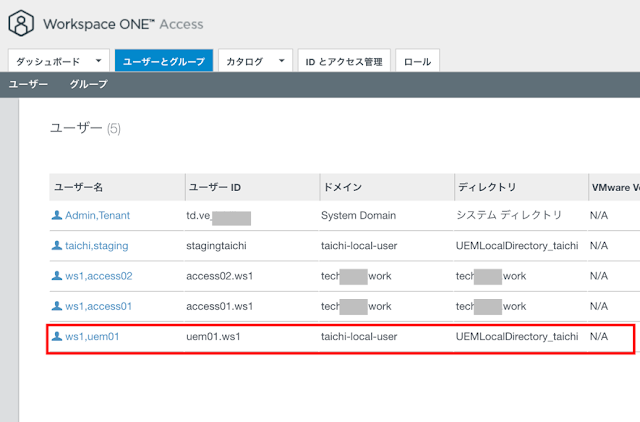Click the ユーザー (5) page heading
Viewport: 640px width, 422px height.
coord(85,128)
